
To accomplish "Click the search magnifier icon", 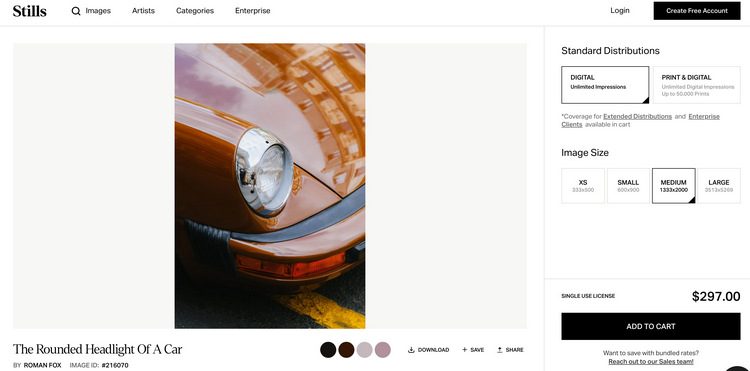I will pyautogui.click(x=76, y=11).
